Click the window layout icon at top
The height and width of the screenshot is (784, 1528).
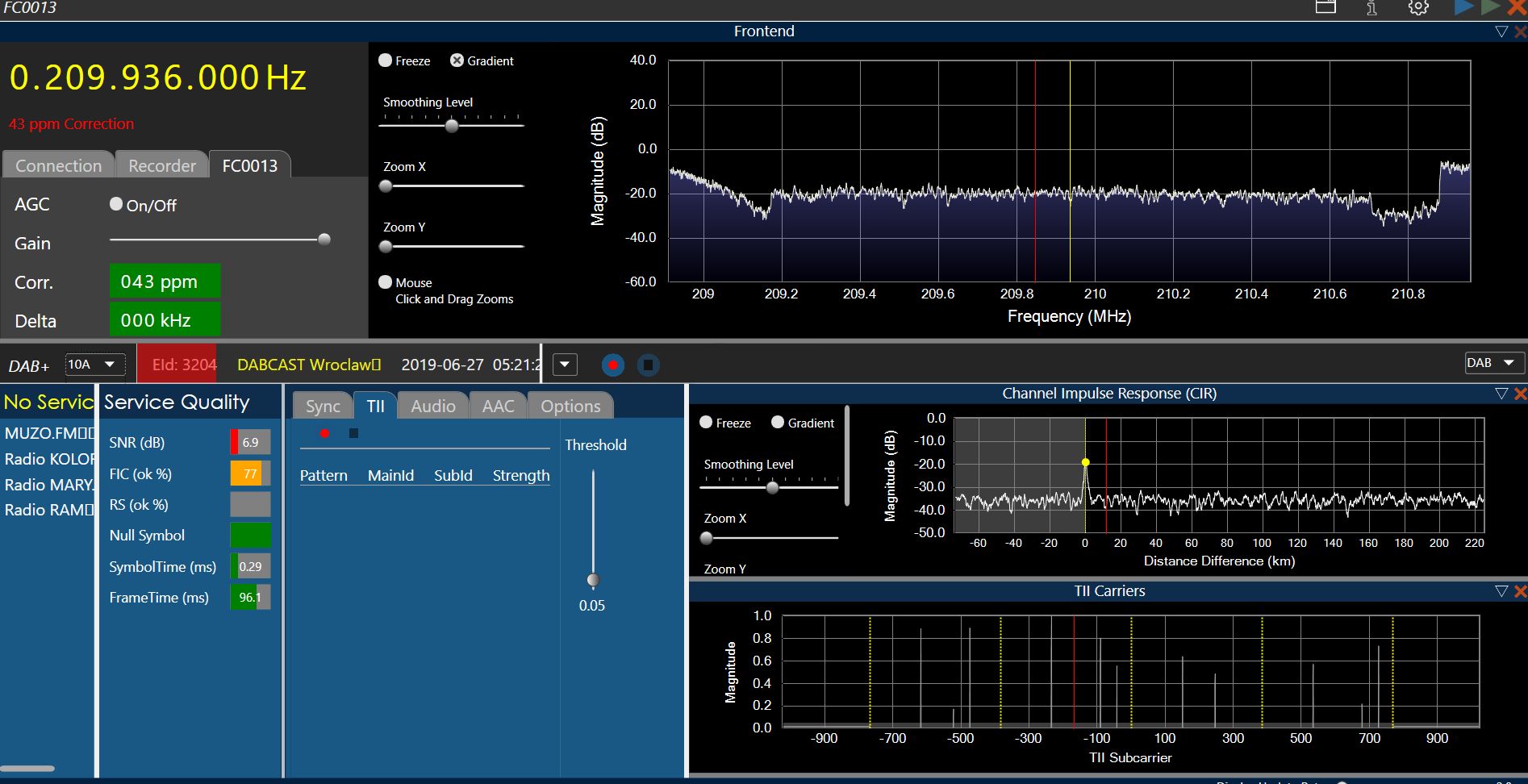[1326, 6]
